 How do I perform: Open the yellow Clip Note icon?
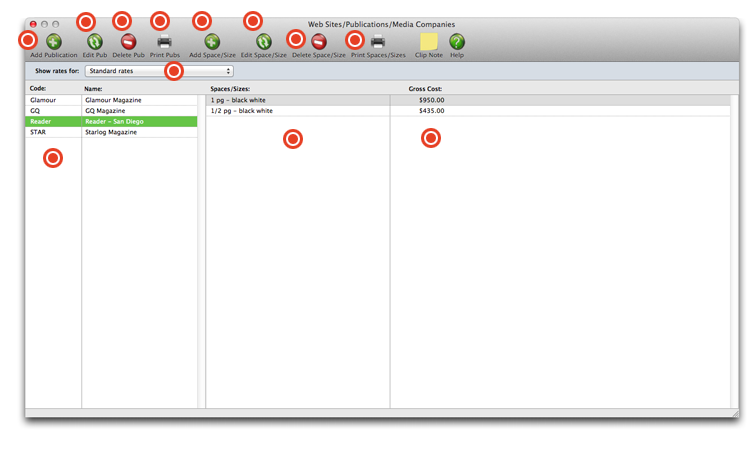(428, 42)
